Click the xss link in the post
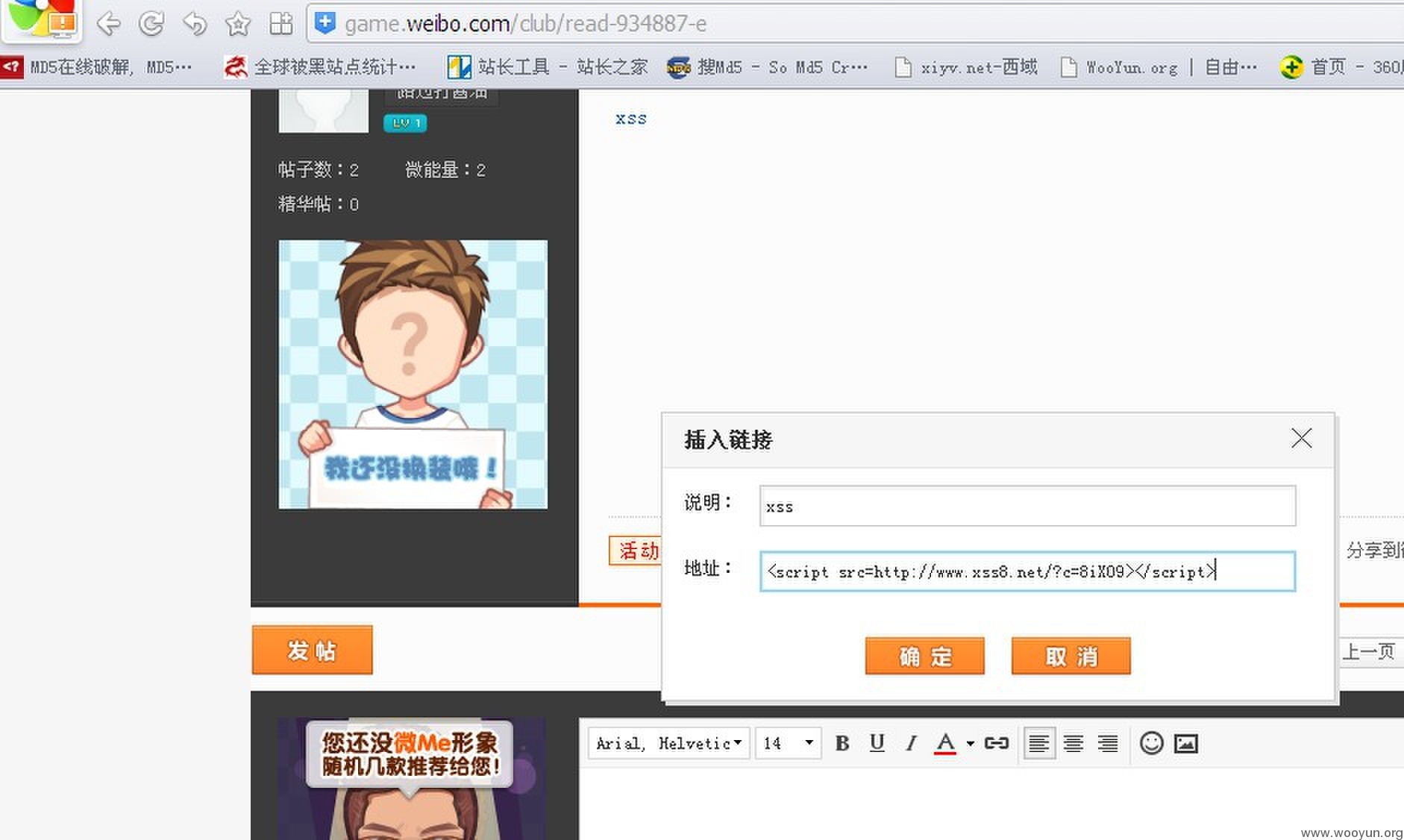Viewport: 1404px width, 840px height. (x=631, y=119)
